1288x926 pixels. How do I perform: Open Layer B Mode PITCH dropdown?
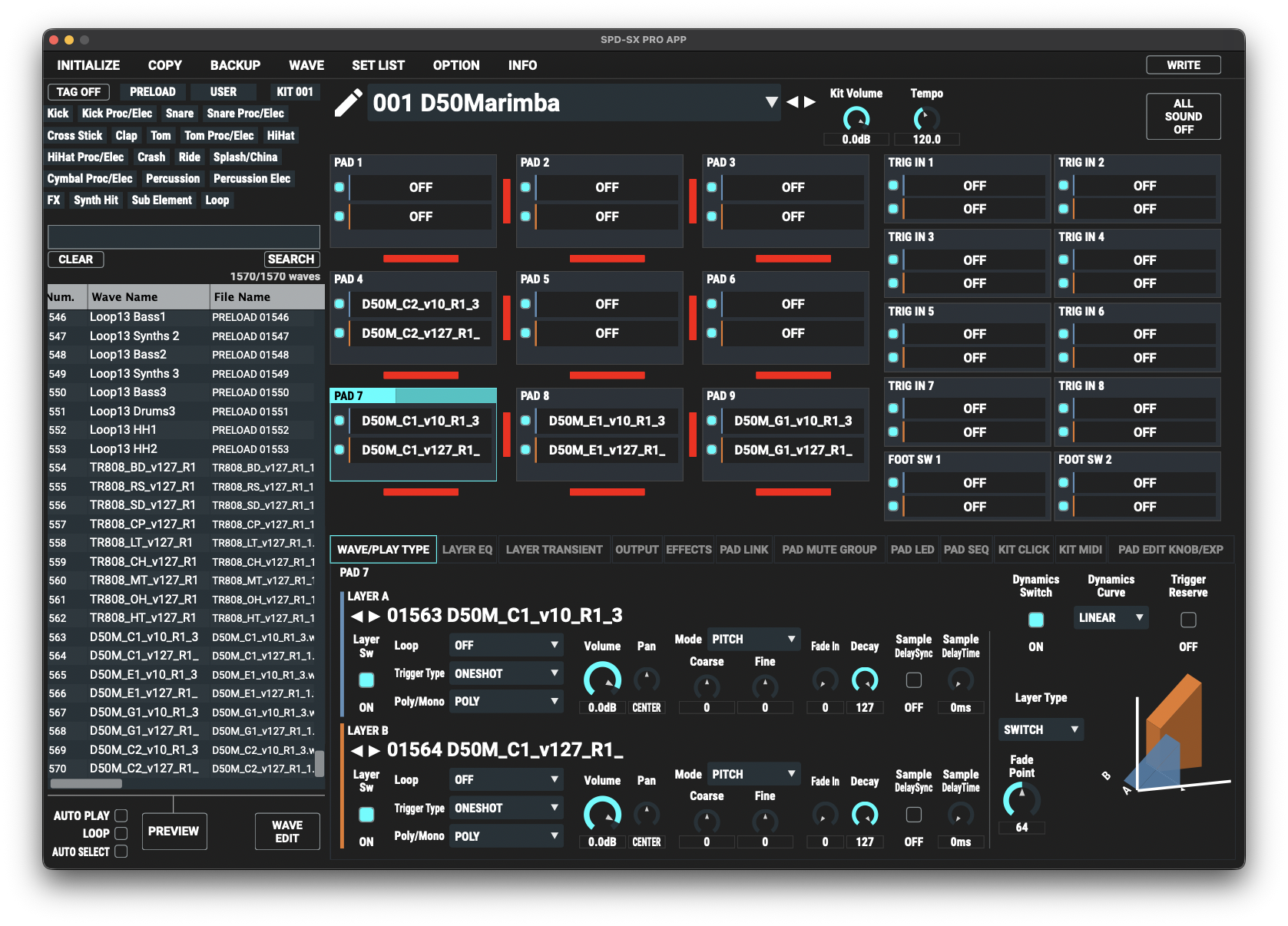point(753,774)
